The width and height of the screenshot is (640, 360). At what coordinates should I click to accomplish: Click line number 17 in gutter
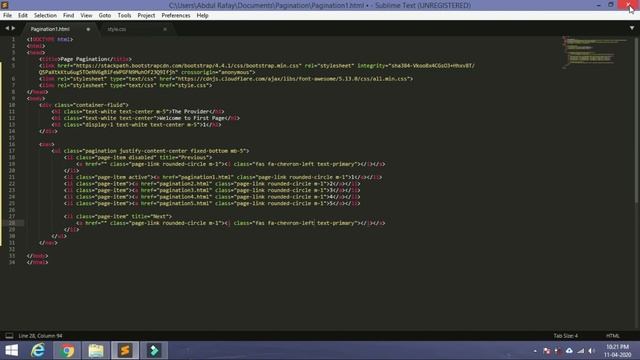coord(12,151)
